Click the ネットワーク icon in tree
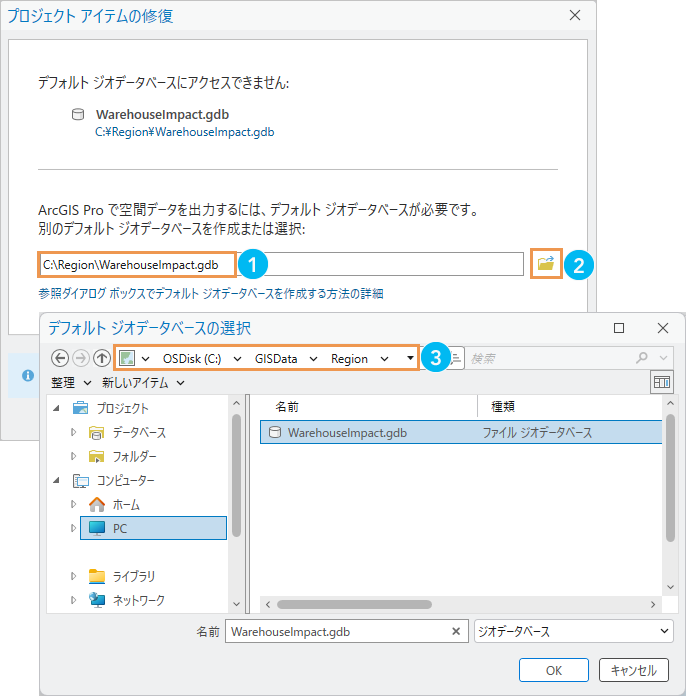The height and width of the screenshot is (696, 686). 97,600
